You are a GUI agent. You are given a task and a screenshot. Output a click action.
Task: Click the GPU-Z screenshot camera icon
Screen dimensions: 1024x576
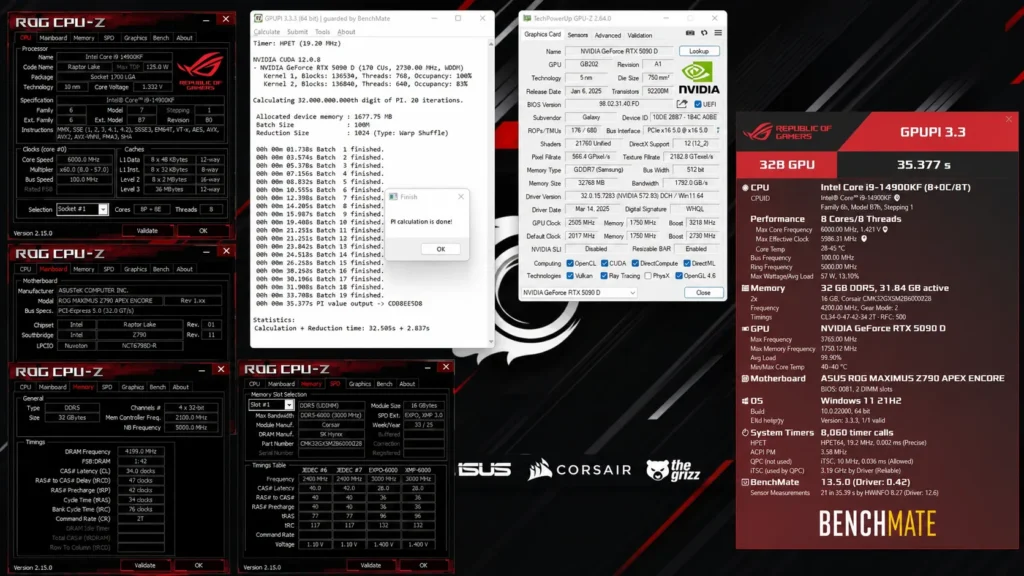click(x=690, y=33)
